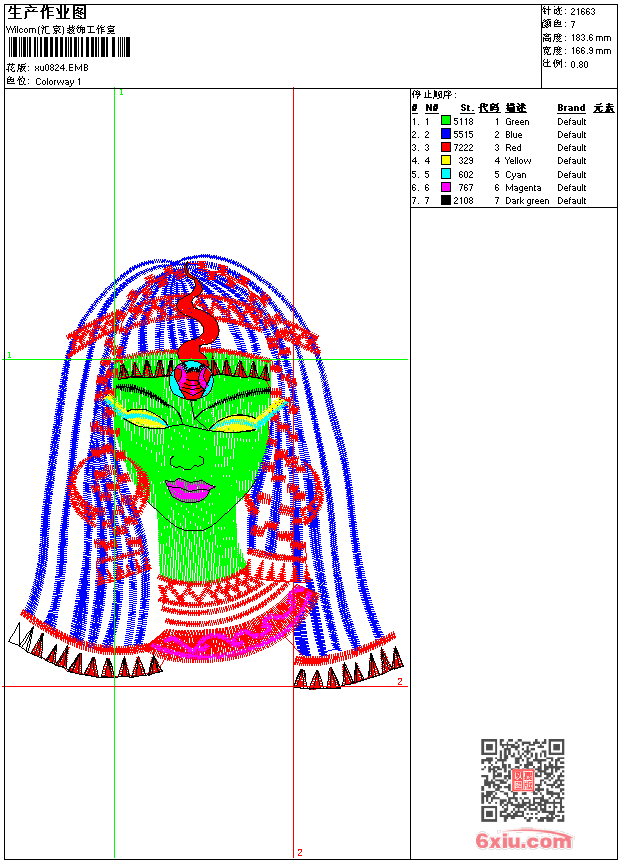The image size is (620, 860).
Task: Click the 'Colorway 1' label
Action: tap(58, 82)
